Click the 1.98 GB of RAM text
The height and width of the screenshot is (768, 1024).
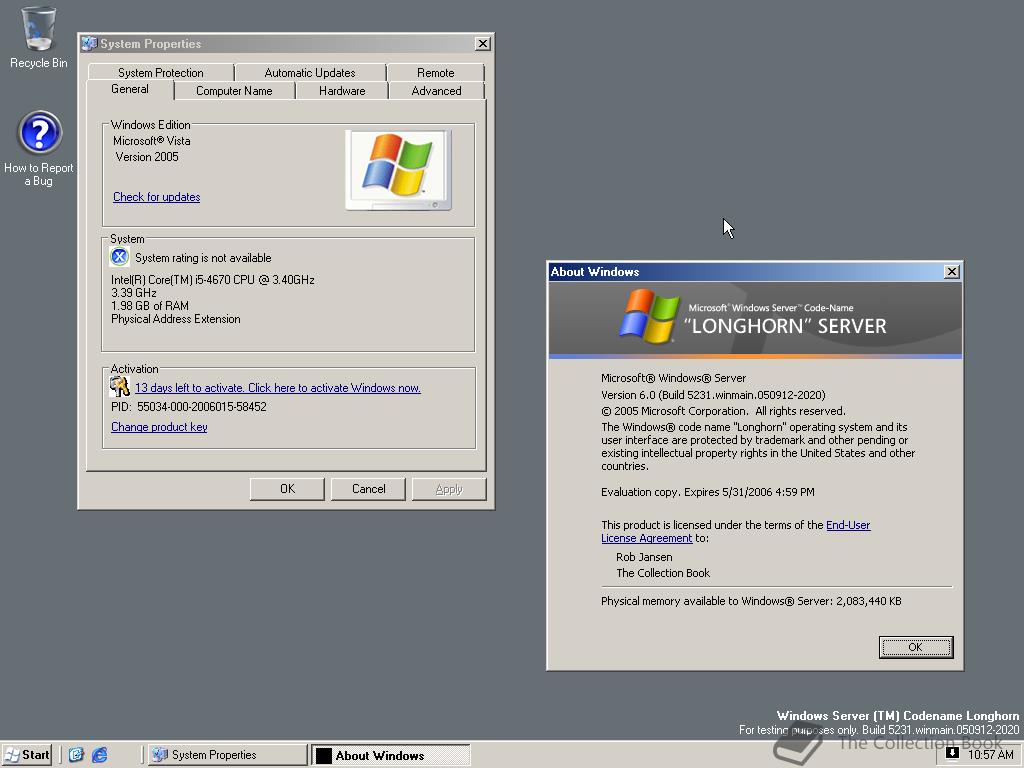150,306
